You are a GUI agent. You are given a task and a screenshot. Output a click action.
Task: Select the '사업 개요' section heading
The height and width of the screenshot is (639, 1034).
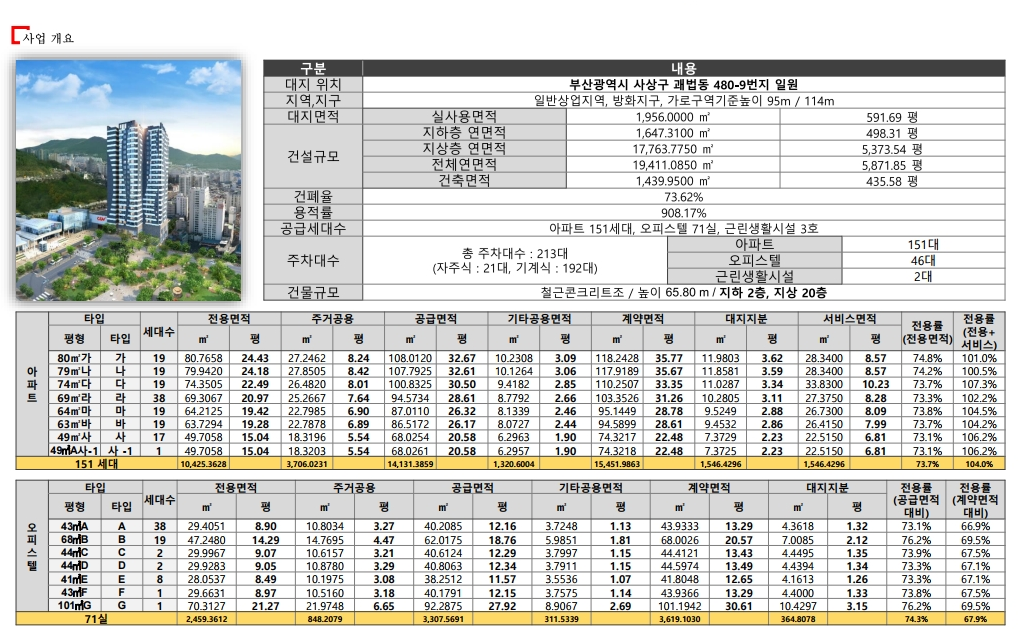(x=48, y=38)
